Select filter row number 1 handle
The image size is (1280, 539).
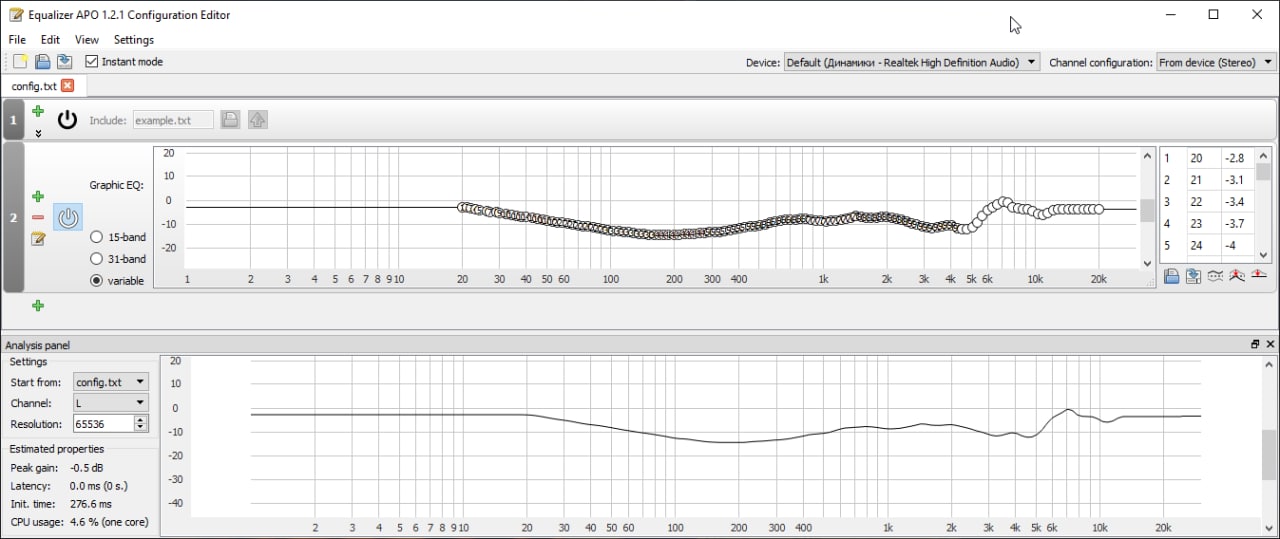tap(13, 120)
